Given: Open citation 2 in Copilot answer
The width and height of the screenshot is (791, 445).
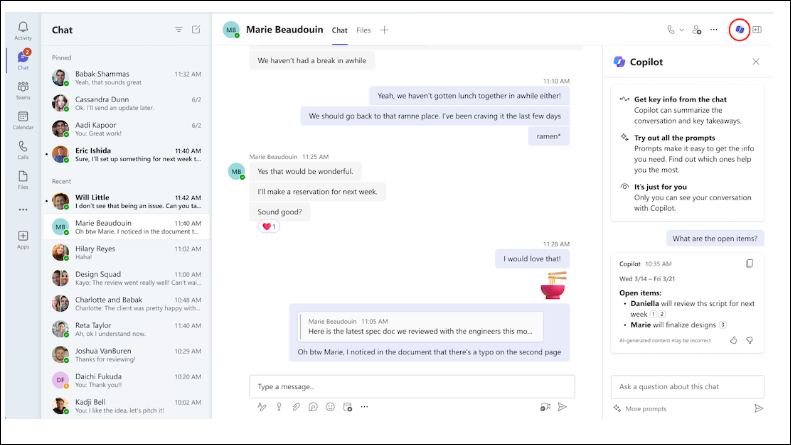Looking at the screenshot, I should pos(662,314).
